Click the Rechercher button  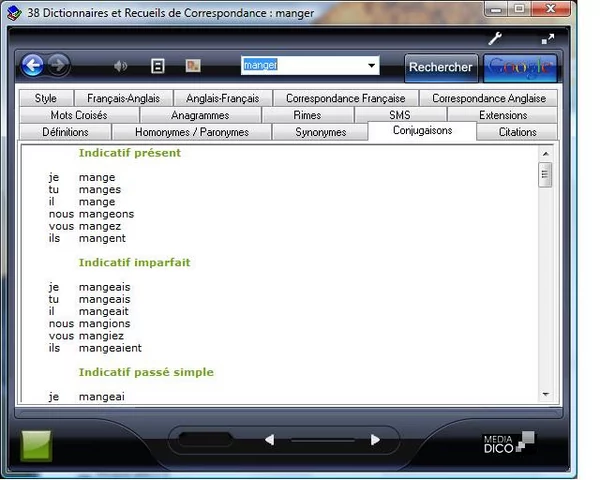pos(441,67)
